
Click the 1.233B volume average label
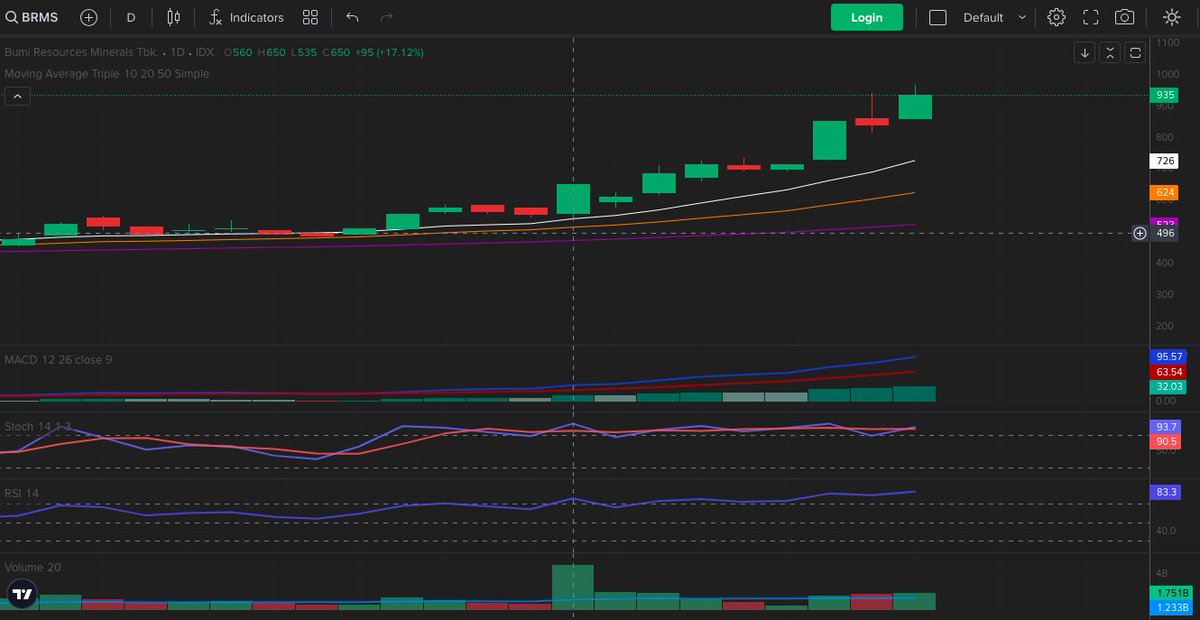(x=1172, y=607)
